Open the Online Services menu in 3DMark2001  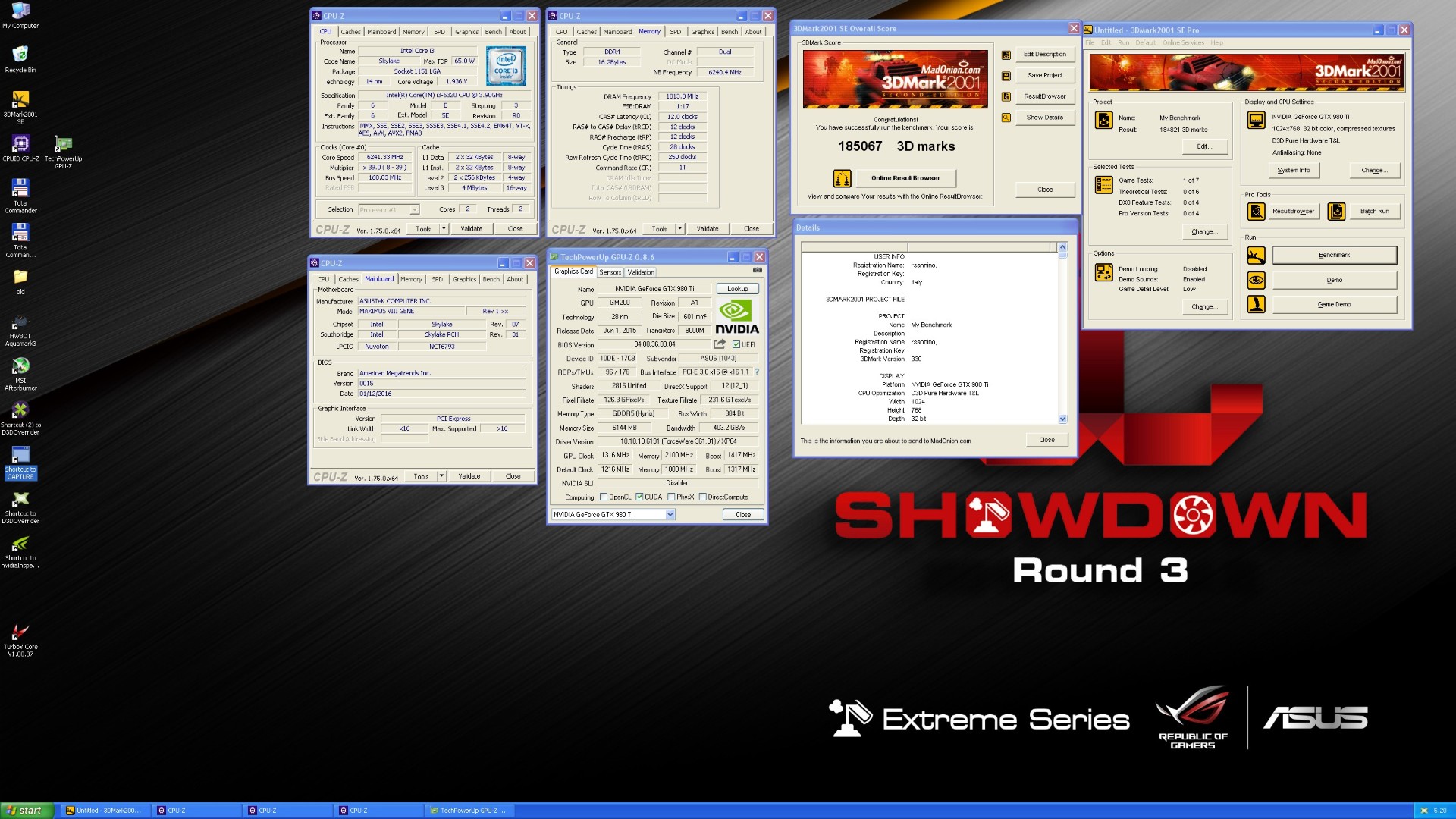[1183, 43]
